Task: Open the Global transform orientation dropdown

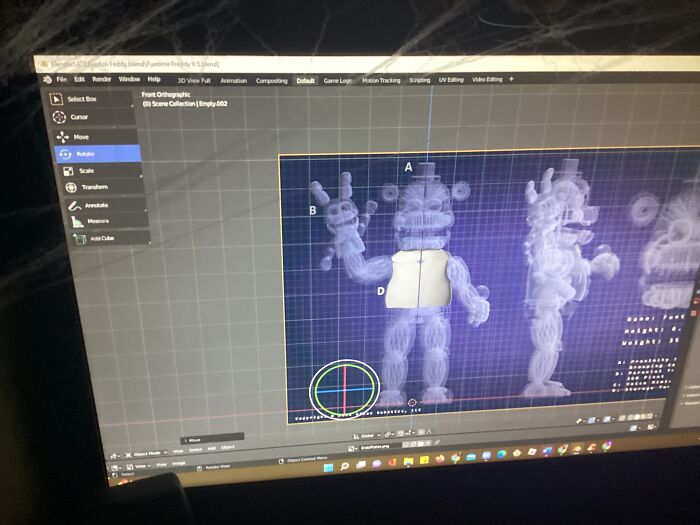Action: [x=367, y=436]
